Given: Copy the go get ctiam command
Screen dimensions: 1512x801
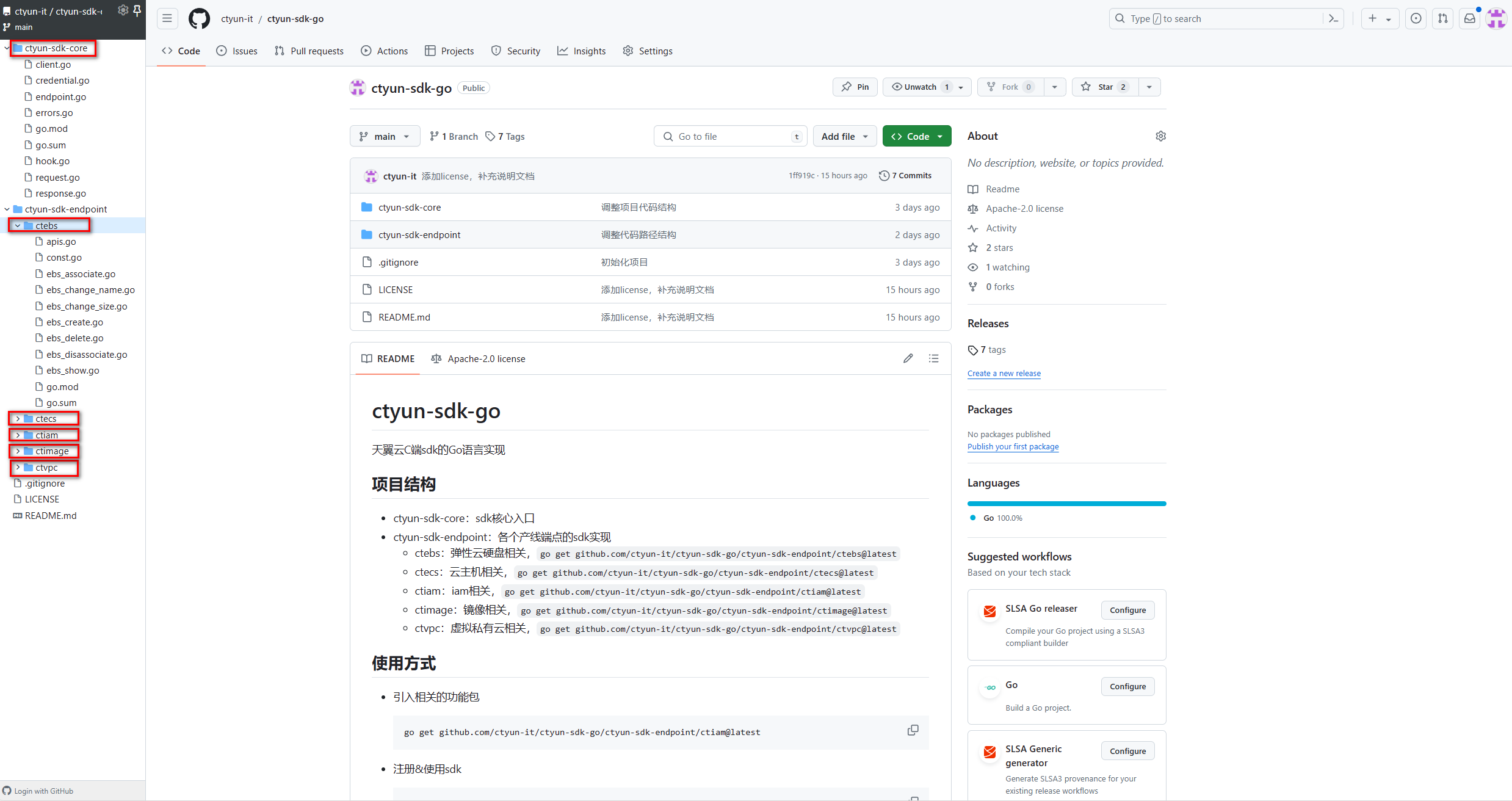Looking at the screenshot, I should (913, 730).
